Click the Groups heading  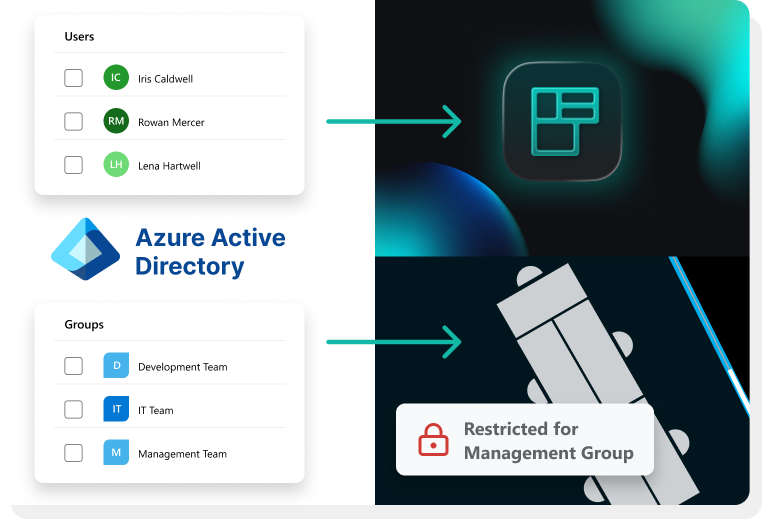click(84, 325)
